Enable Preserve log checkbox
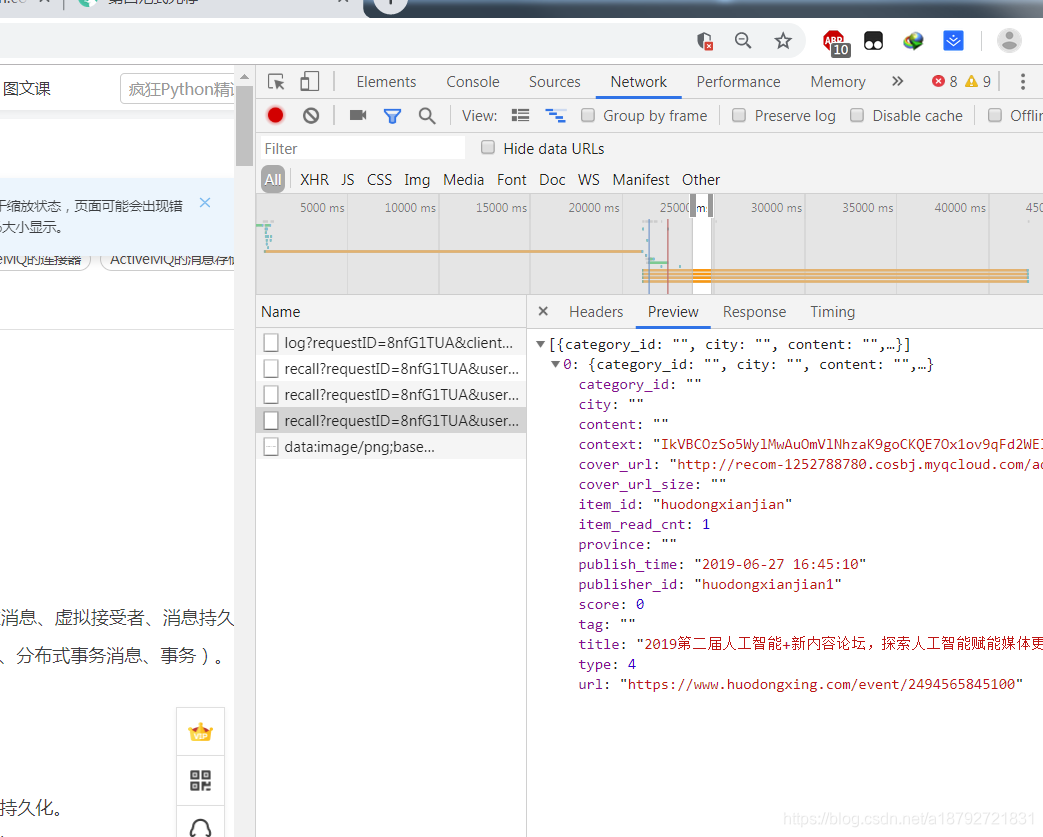Screen dimensions: 1043x837 pos(739,115)
